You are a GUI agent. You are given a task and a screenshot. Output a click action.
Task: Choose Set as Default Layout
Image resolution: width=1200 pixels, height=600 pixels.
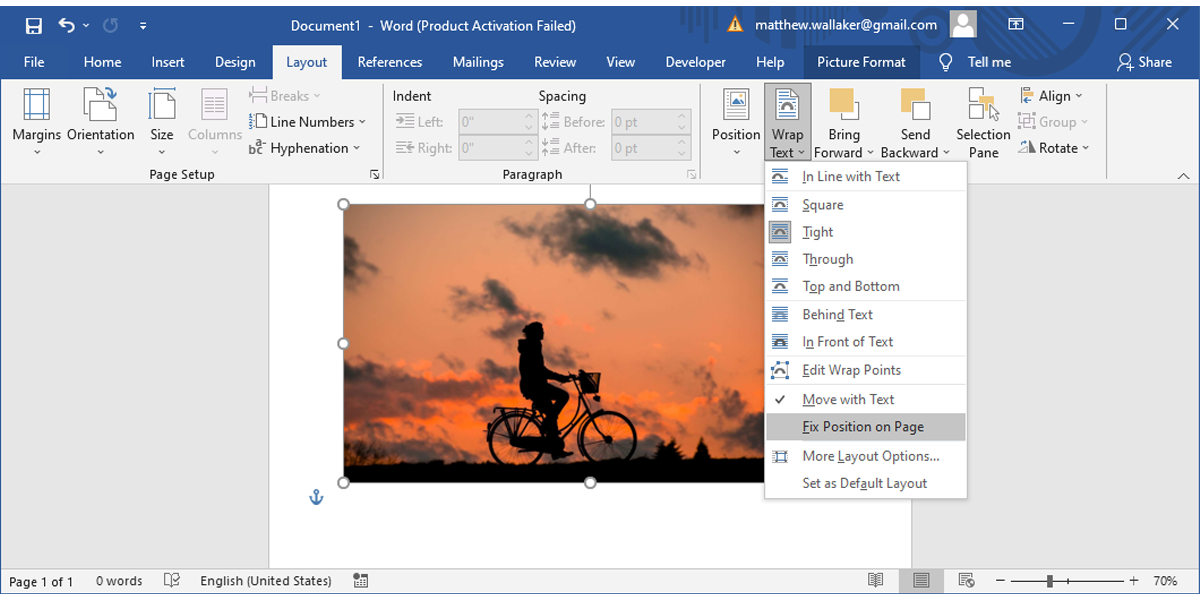[x=866, y=483]
